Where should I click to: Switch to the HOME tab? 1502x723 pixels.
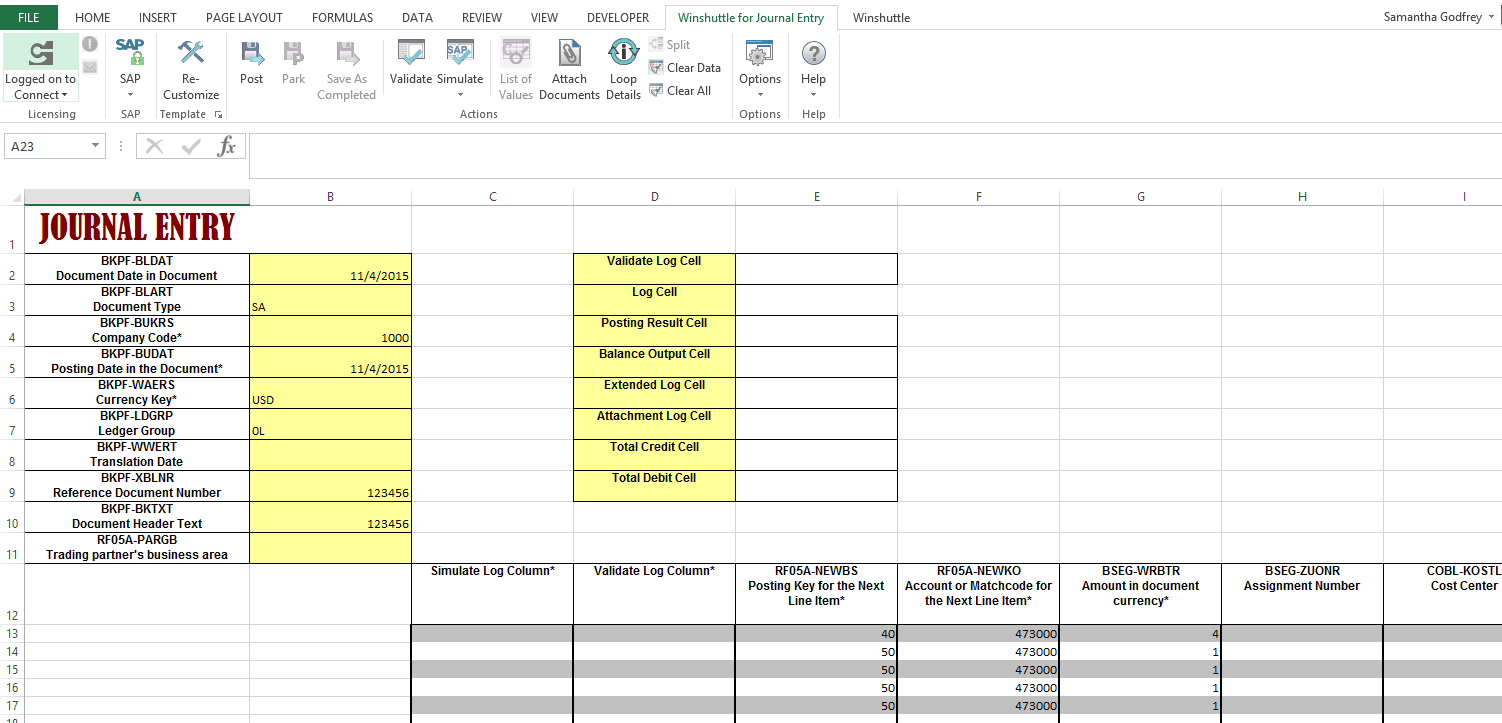93,18
